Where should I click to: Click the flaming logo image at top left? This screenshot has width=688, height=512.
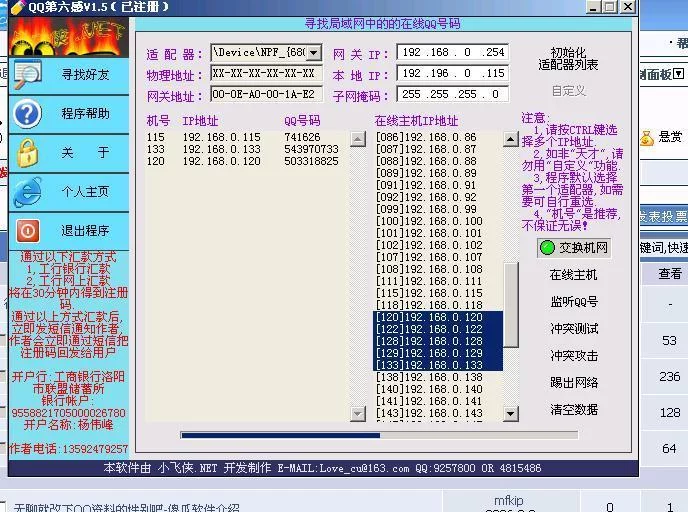click(68, 37)
